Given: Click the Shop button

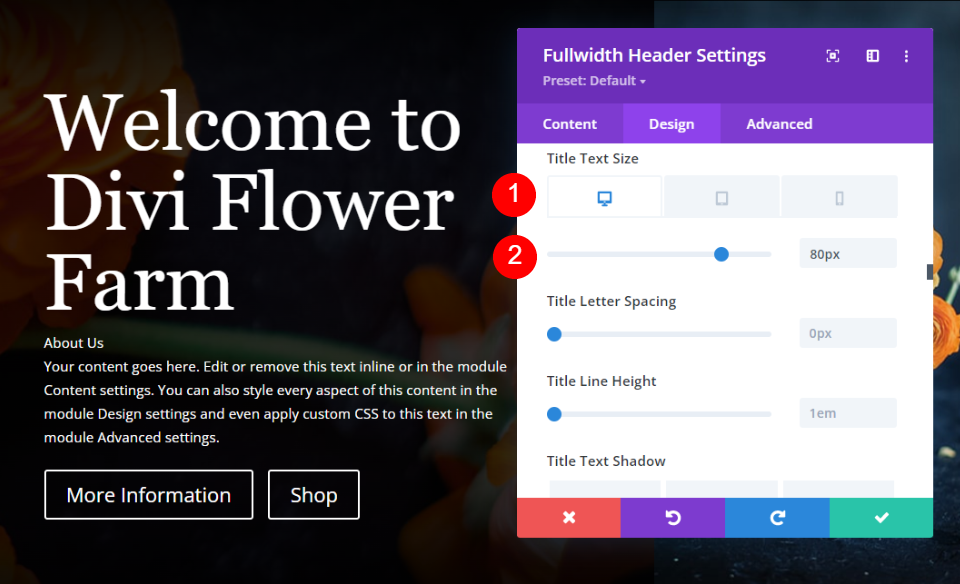Looking at the screenshot, I should tap(313, 495).
